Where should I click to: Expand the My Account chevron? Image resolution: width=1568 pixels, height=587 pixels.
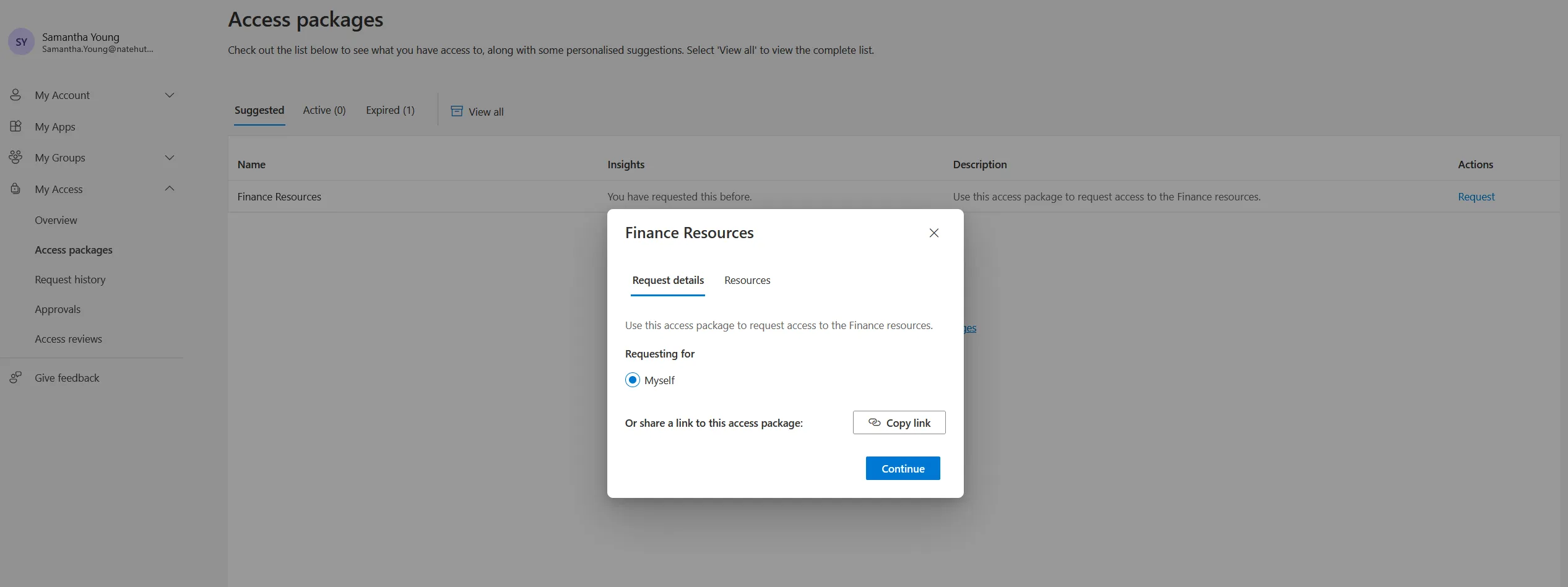[x=170, y=95]
